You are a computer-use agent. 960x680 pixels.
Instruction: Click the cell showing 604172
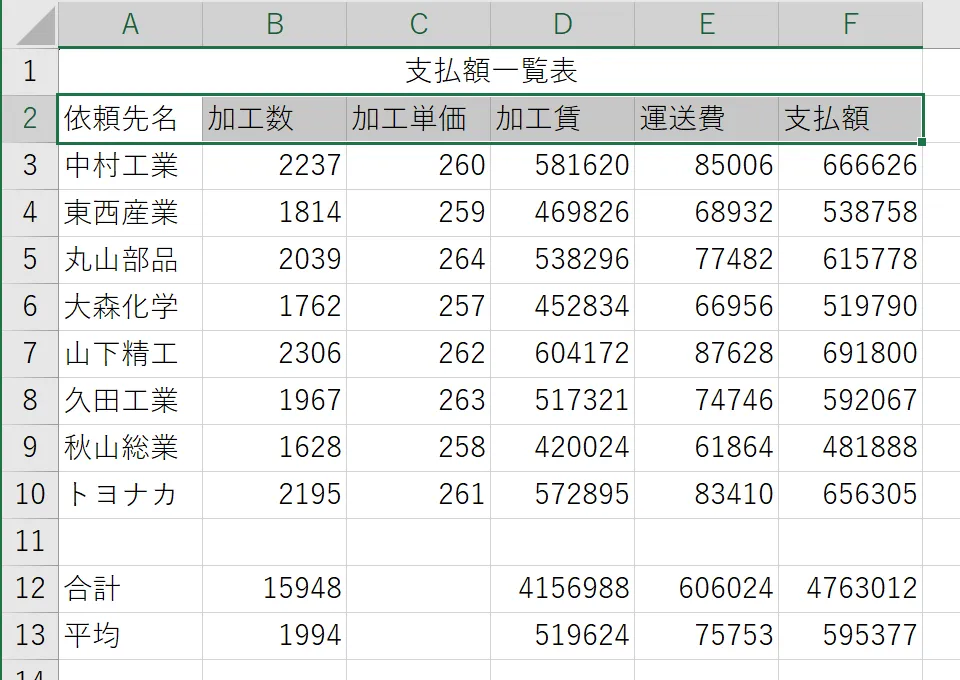pyautogui.click(x=562, y=353)
